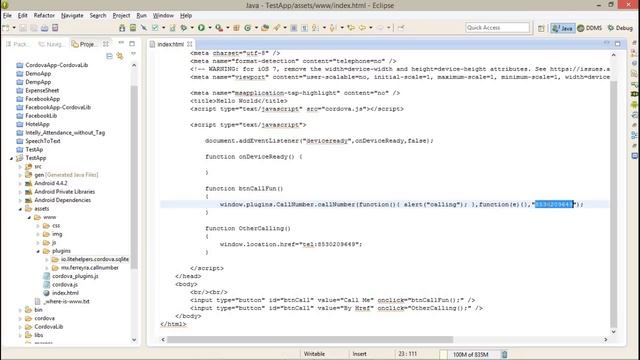The height and width of the screenshot is (360, 640).
Task: Select index.html in project tree
Action: [x=65, y=293]
